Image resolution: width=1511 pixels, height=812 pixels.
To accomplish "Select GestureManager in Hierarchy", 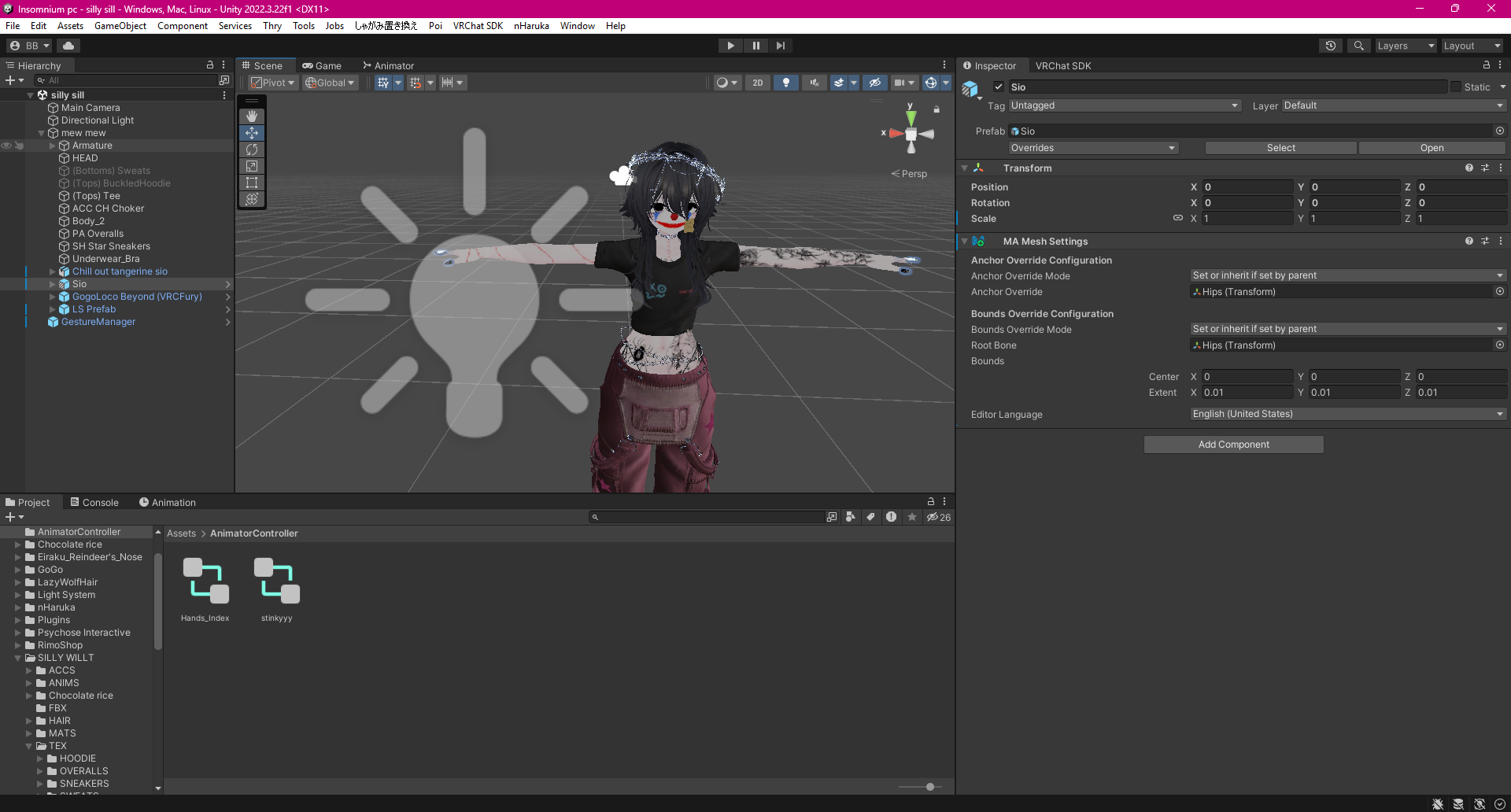I will coord(98,322).
